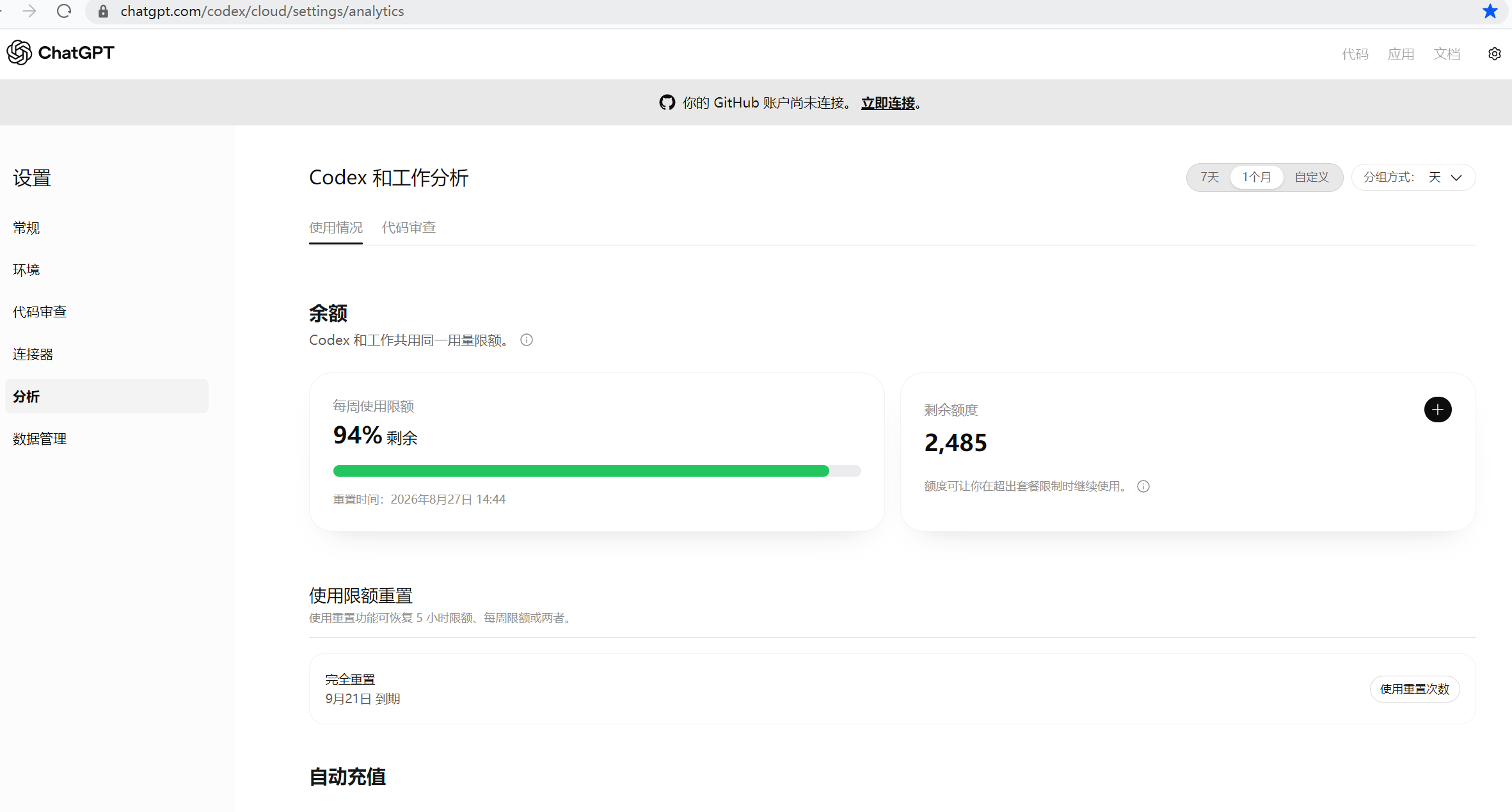The height and width of the screenshot is (812, 1512).
Task: Click the reset time 2026年8月27日 14:44
Action: (419, 499)
